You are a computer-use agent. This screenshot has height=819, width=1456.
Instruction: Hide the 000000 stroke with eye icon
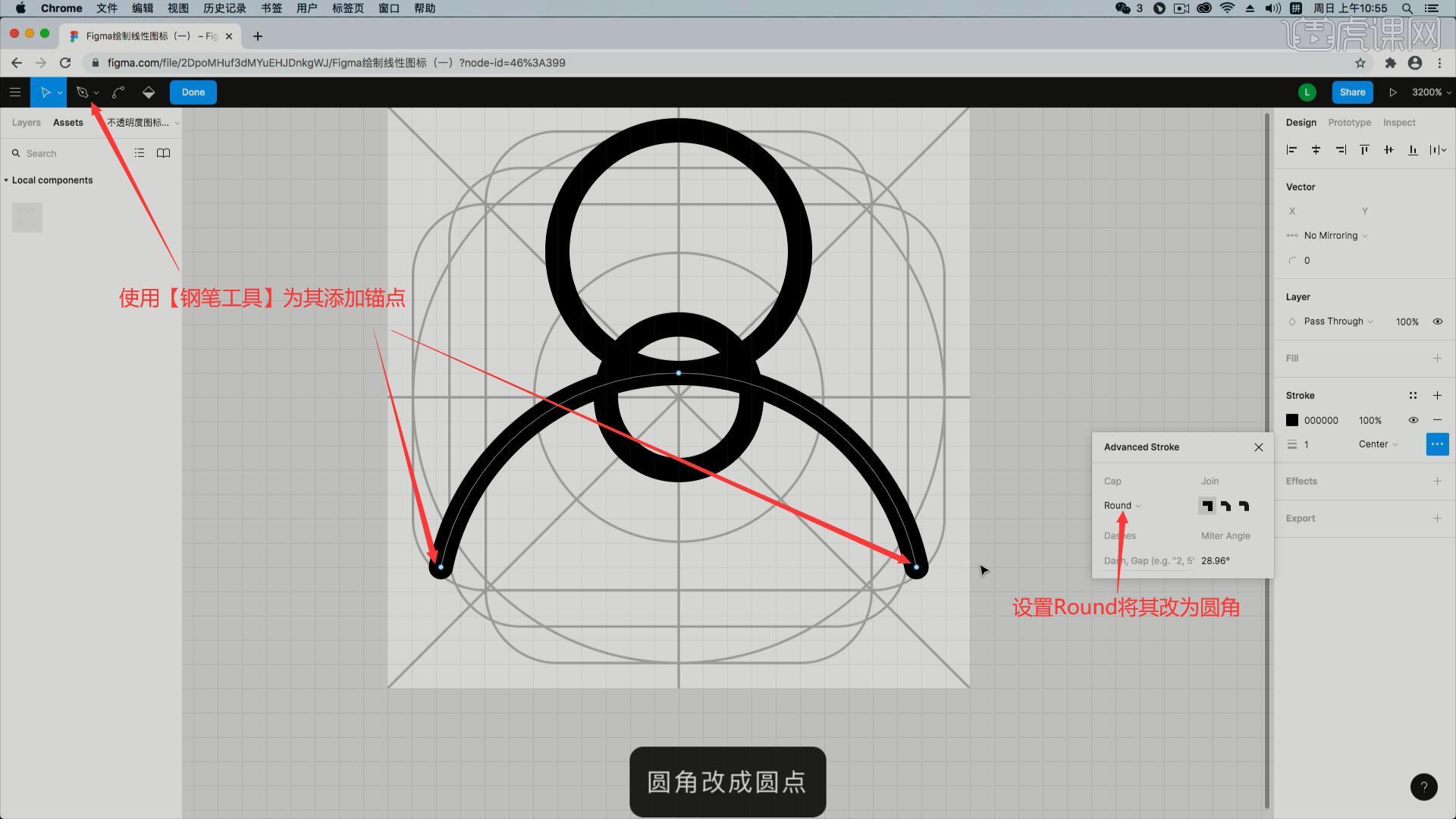[1413, 420]
